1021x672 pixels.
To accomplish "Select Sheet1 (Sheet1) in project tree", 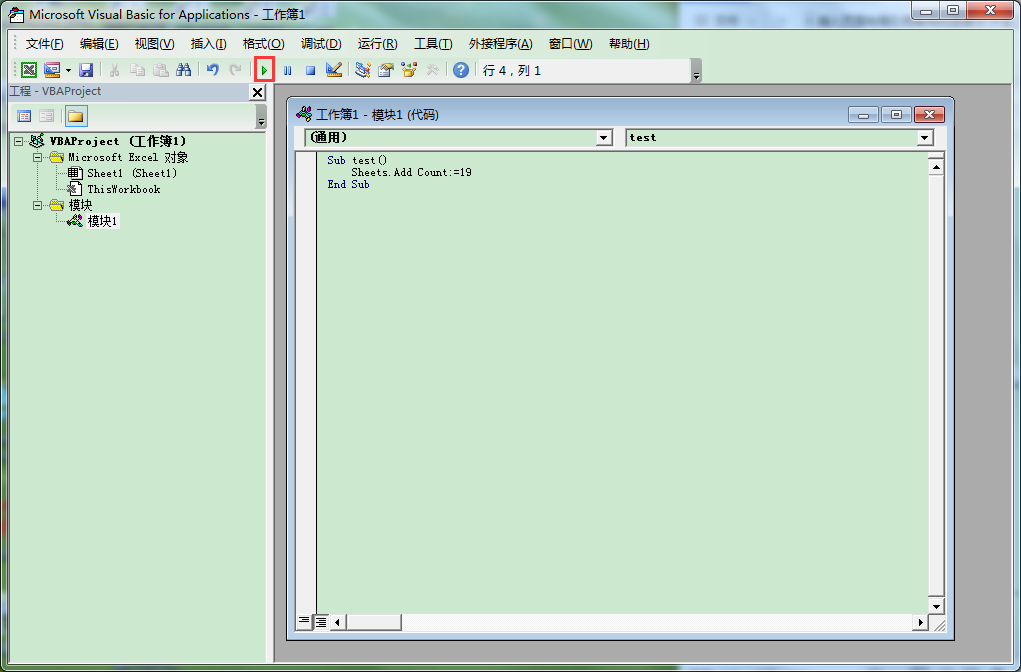I will (x=132, y=173).
